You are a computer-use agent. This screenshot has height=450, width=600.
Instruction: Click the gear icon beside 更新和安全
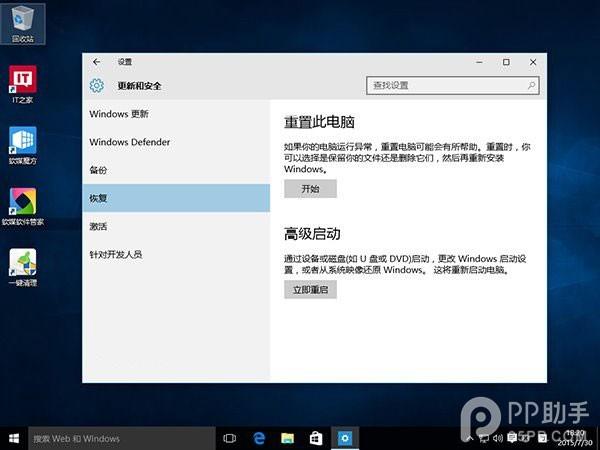point(96,85)
